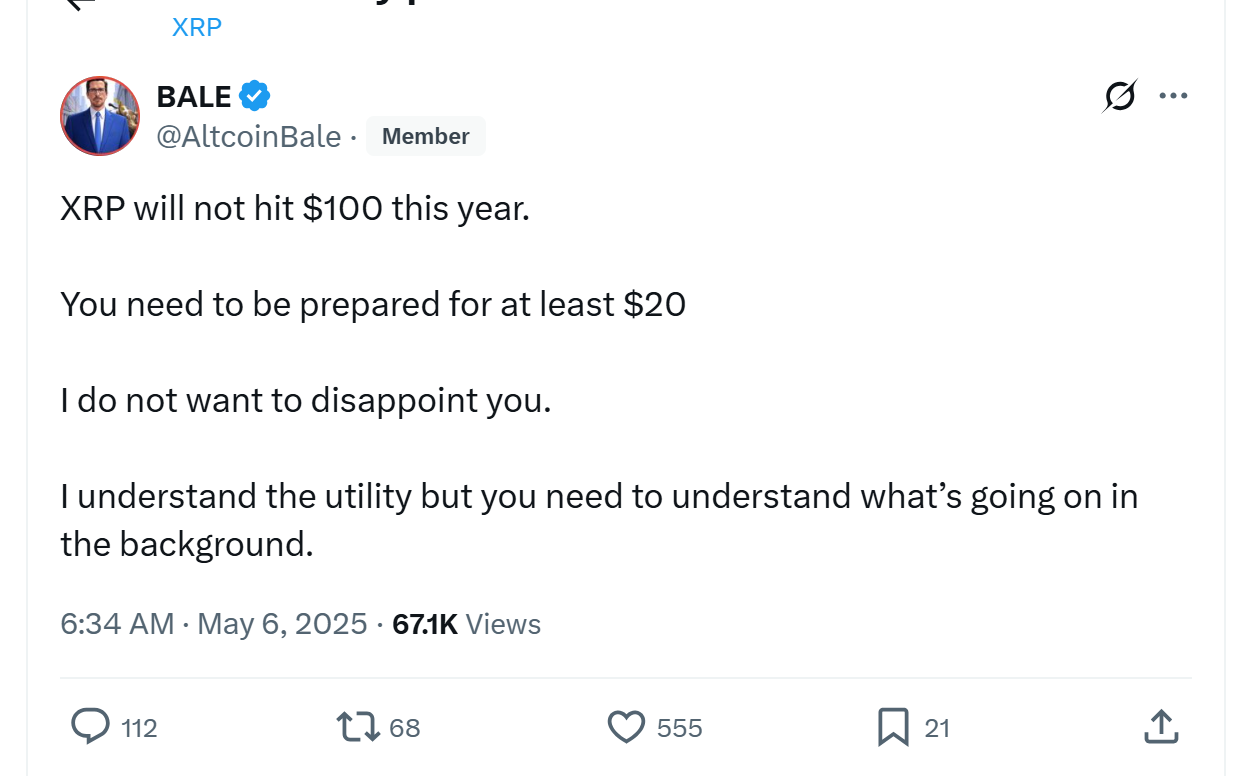Click the reply speech bubble icon
Screen dimensions: 1260x776
pyautogui.click(x=90, y=727)
